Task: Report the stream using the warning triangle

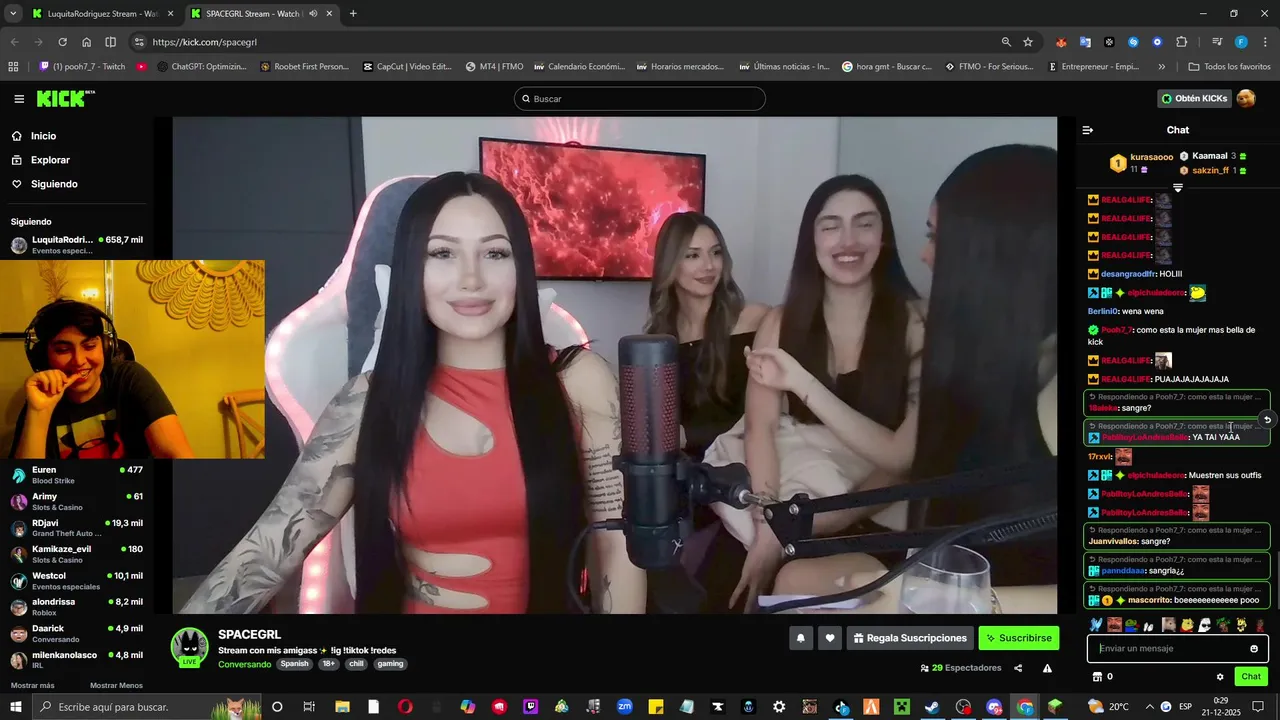Action: tap(1047, 668)
